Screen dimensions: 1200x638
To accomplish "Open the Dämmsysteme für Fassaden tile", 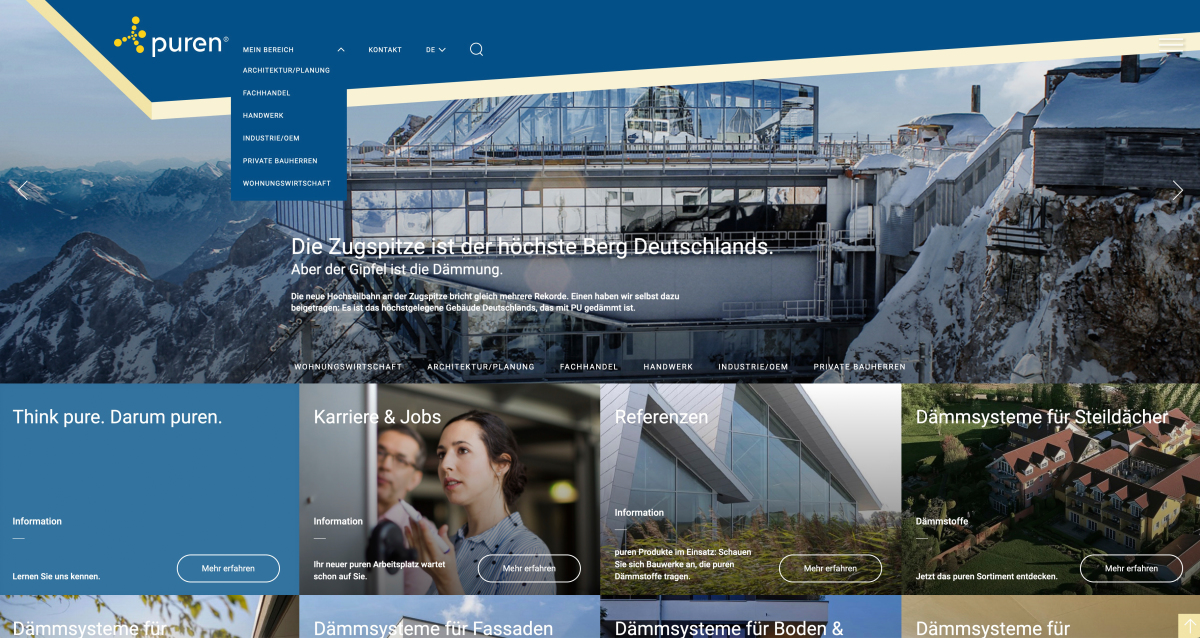I will point(433,628).
